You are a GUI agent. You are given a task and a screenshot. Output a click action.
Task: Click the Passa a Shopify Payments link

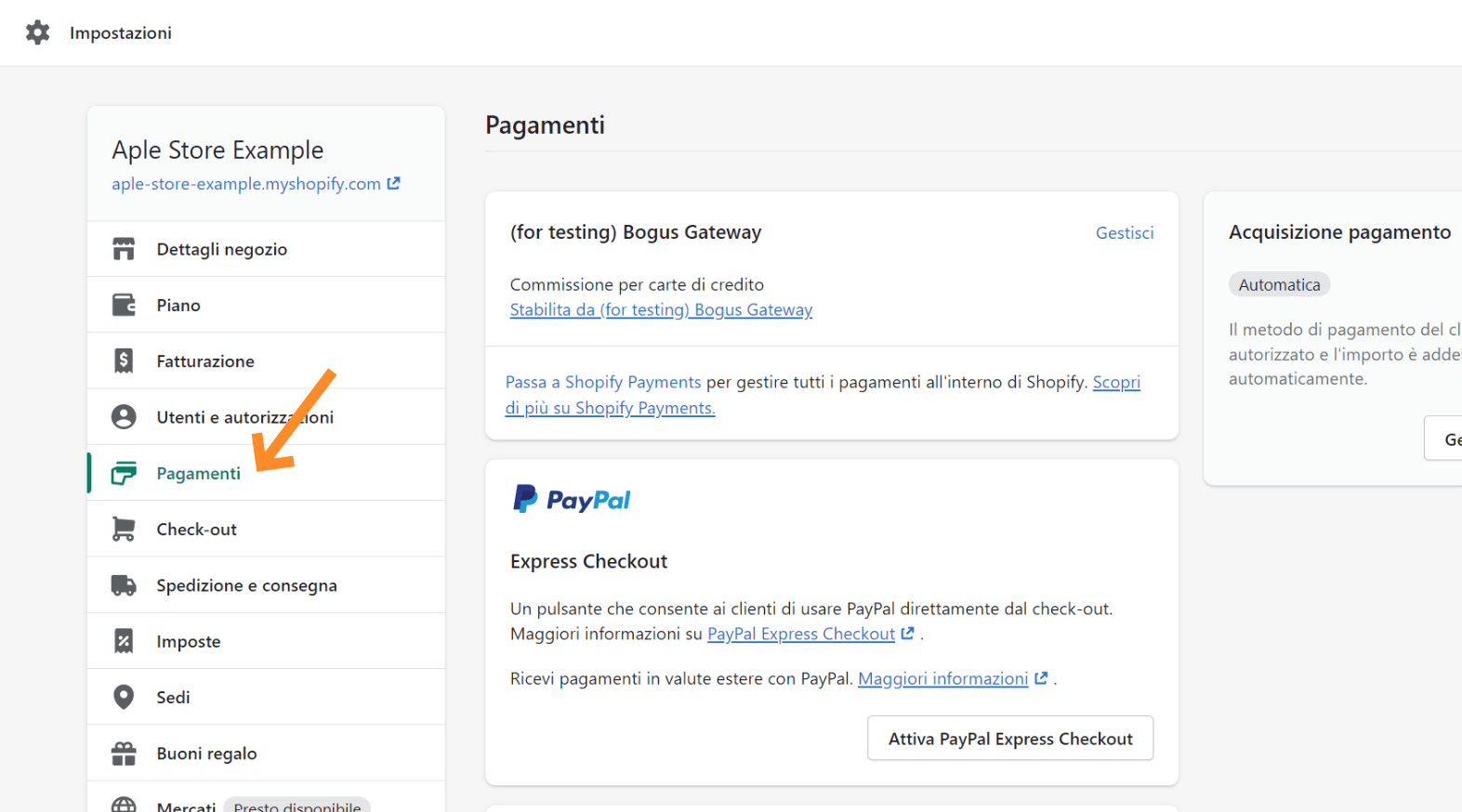[x=603, y=382]
